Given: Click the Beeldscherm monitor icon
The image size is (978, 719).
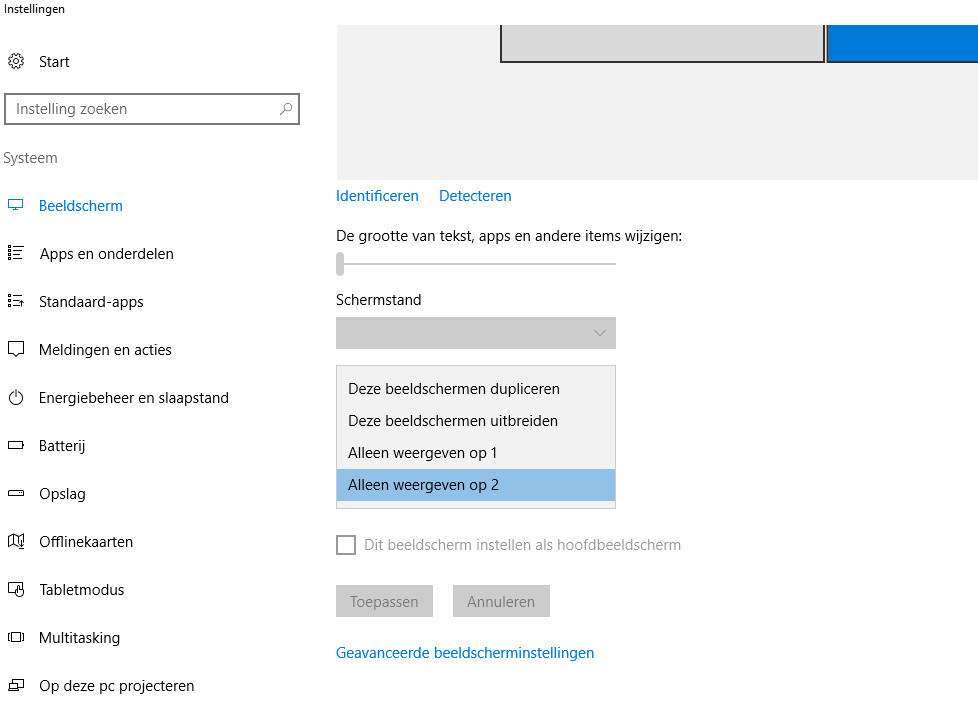Looking at the screenshot, I should [x=16, y=205].
